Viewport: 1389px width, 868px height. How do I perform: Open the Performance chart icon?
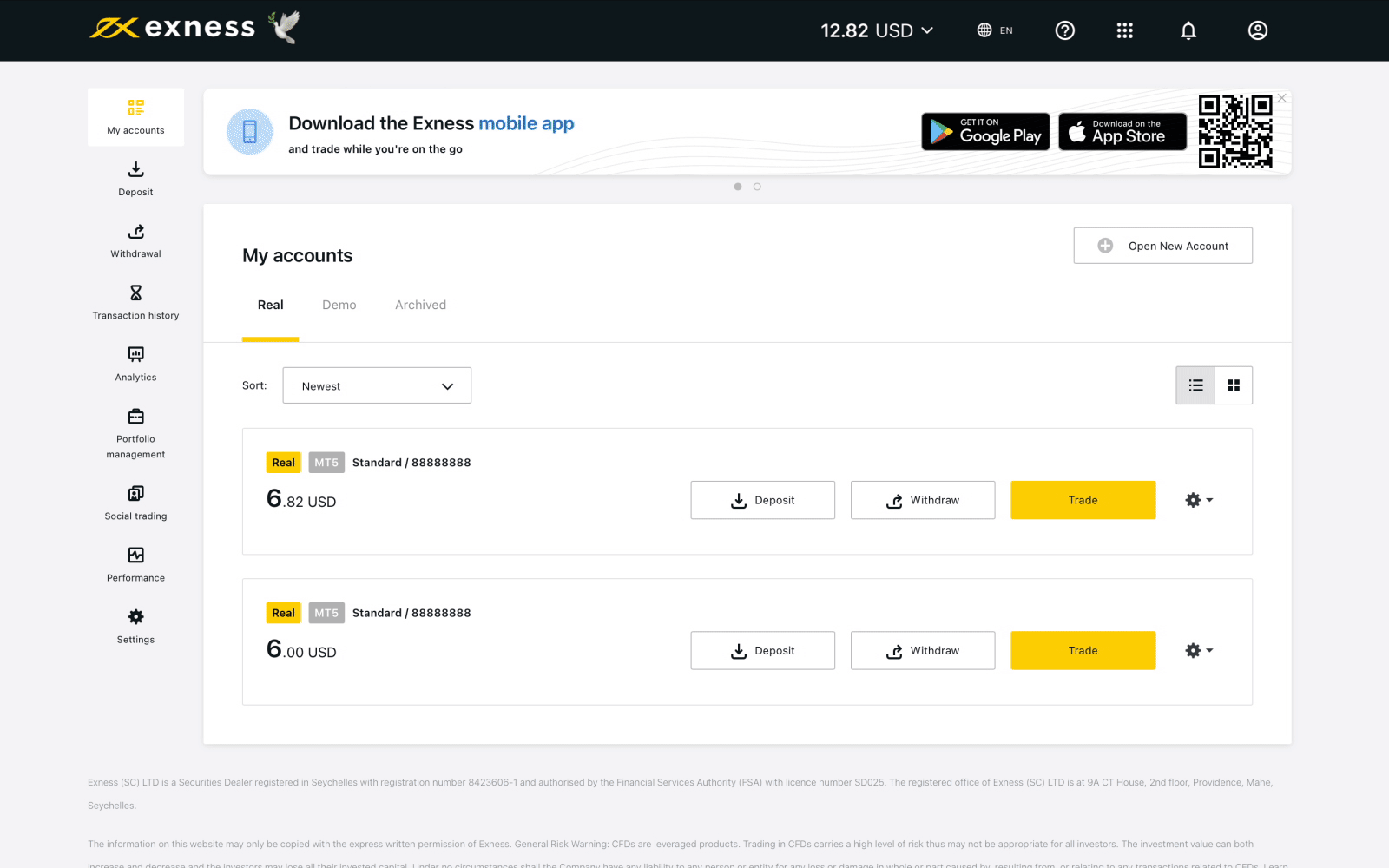pyautogui.click(x=135, y=555)
